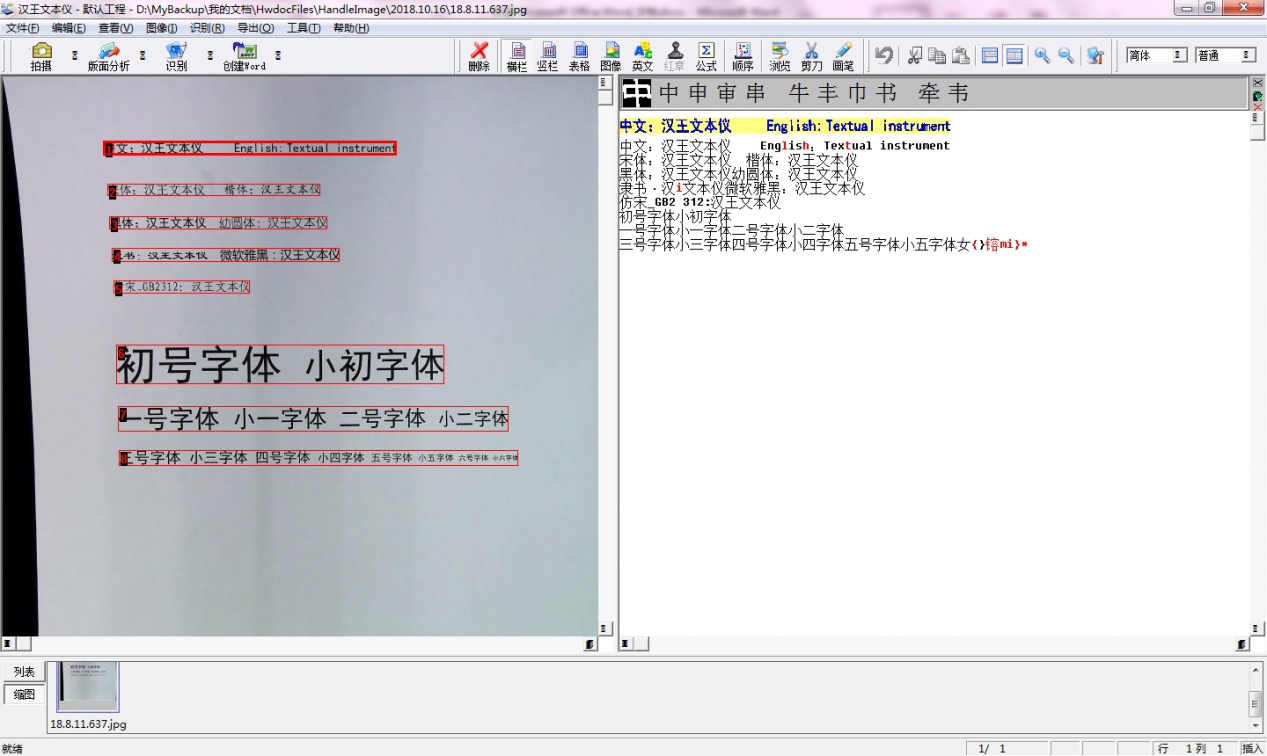Choose candidate character 串
The height and width of the screenshot is (756, 1267).
[756, 94]
